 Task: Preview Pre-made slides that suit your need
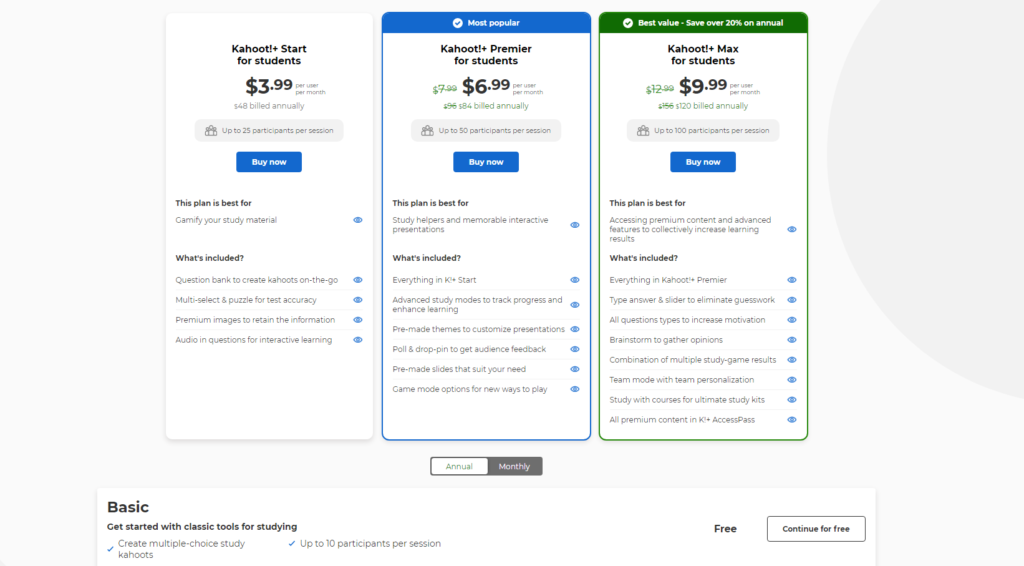(x=575, y=369)
